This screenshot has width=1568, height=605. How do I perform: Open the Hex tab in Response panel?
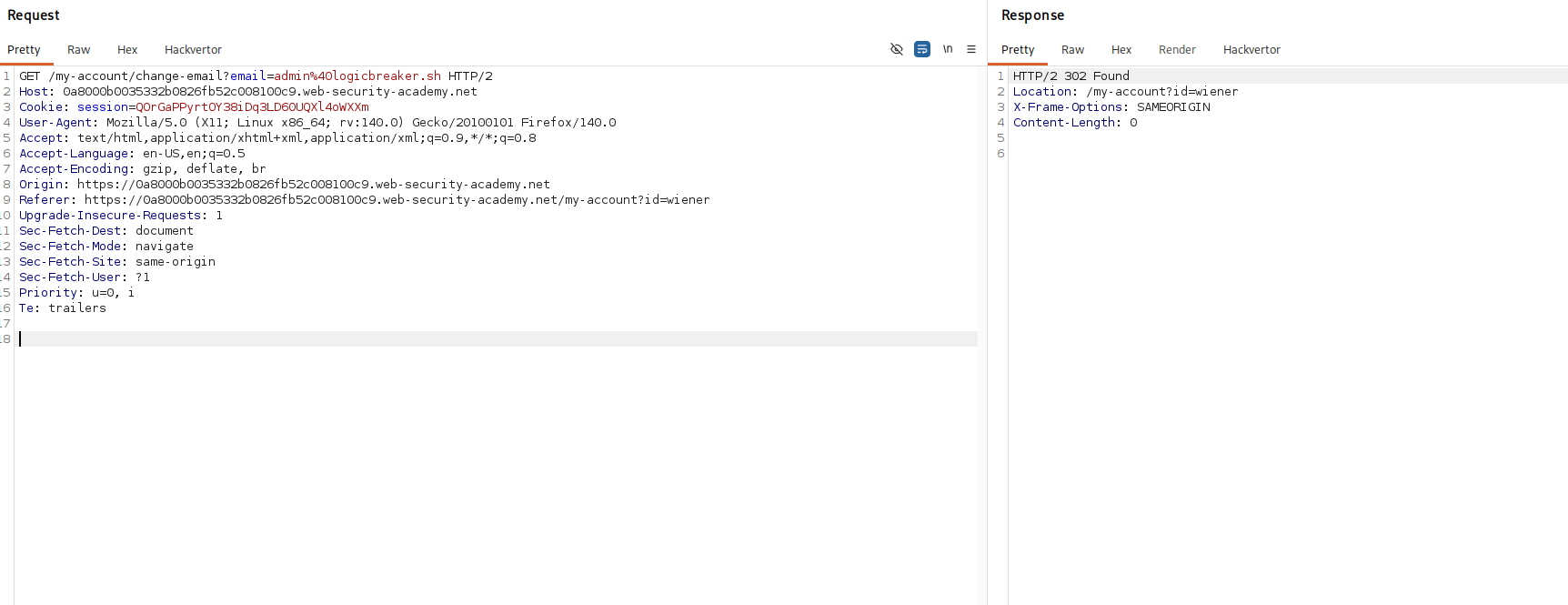(x=1121, y=50)
